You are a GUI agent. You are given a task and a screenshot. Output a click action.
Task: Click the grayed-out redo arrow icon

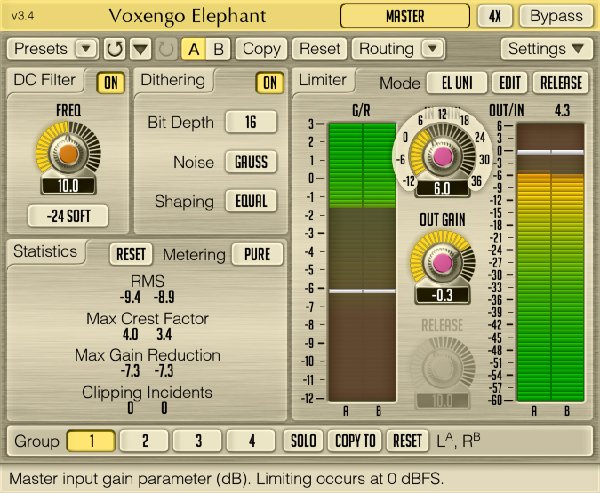(166, 49)
